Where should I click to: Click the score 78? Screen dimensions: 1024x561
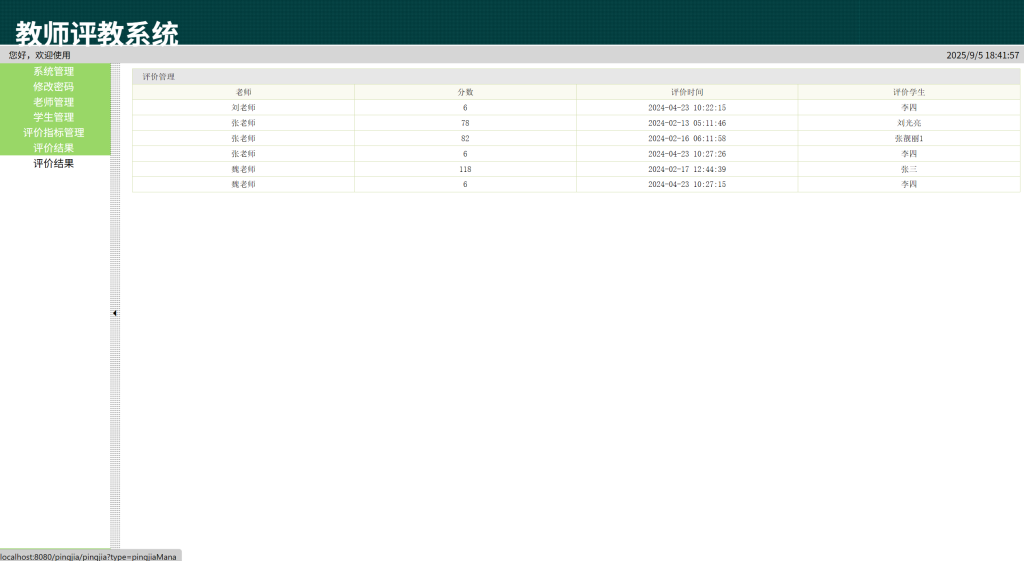pyautogui.click(x=465, y=123)
